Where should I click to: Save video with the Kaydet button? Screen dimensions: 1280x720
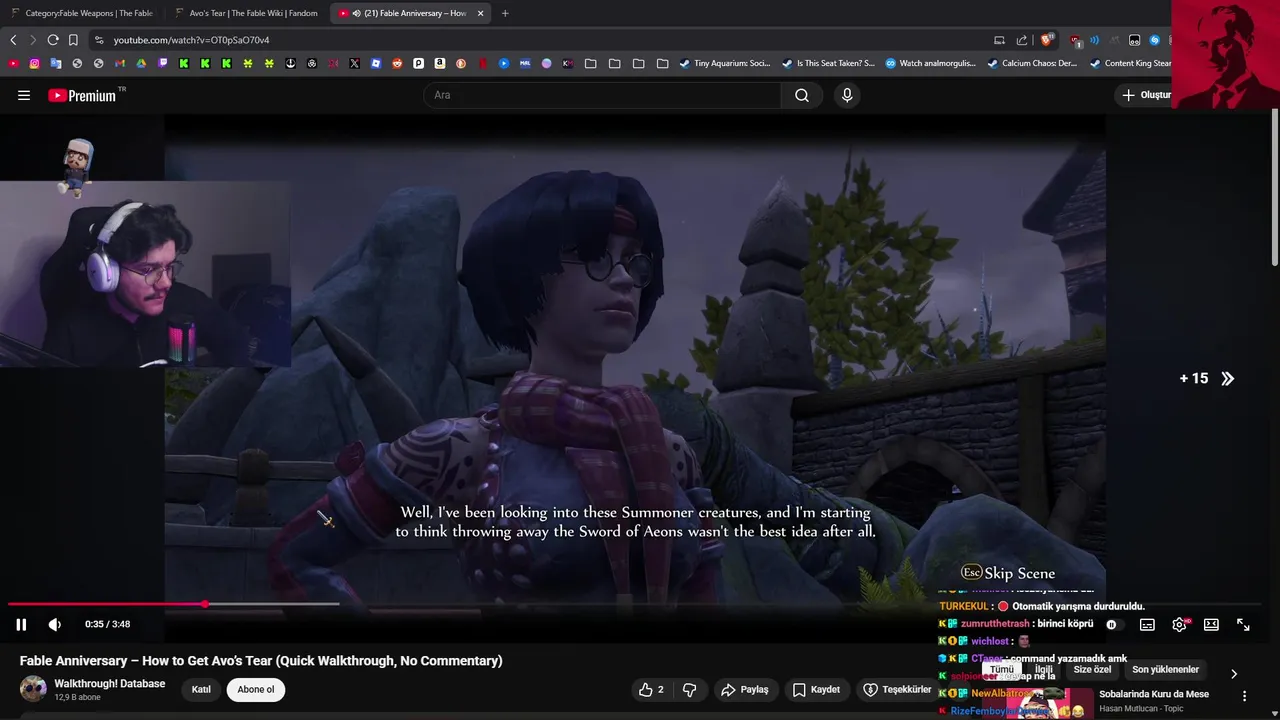coord(816,689)
